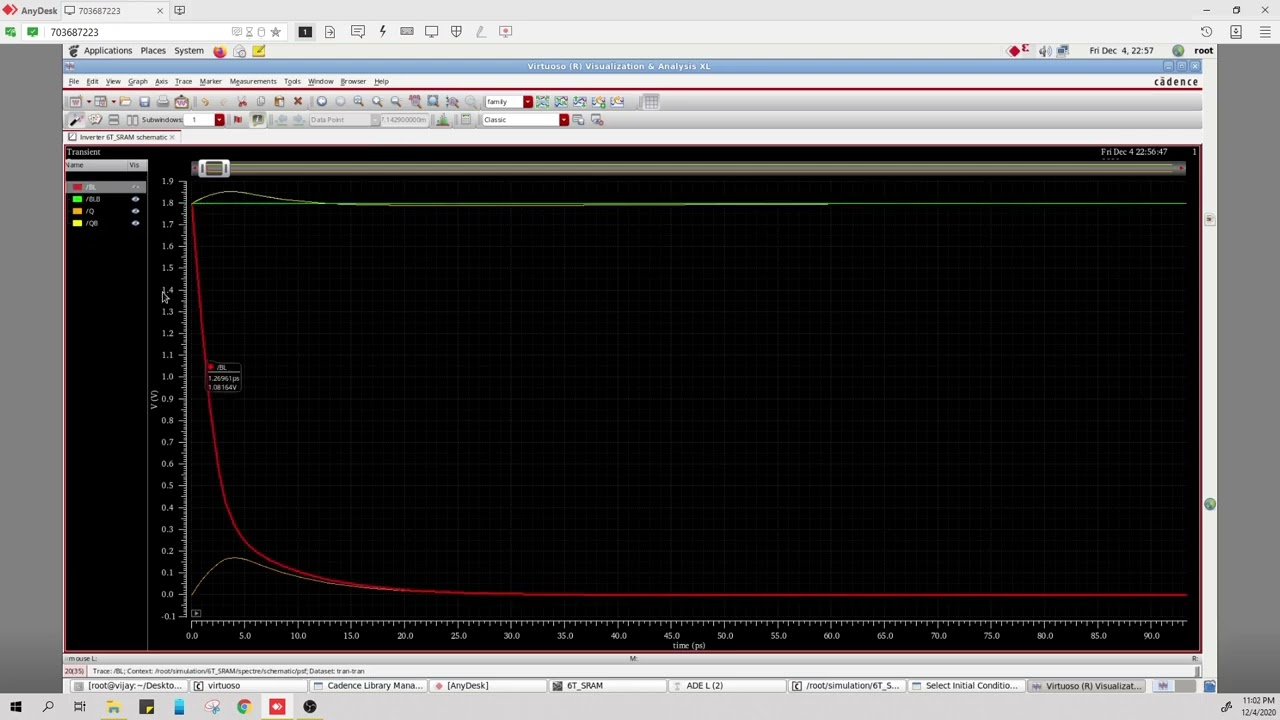Image resolution: width=1280 pixels, height=720 pixels.
Task: Click the Chrome icon in Windows taskbar
Action: tap(244, 707)
